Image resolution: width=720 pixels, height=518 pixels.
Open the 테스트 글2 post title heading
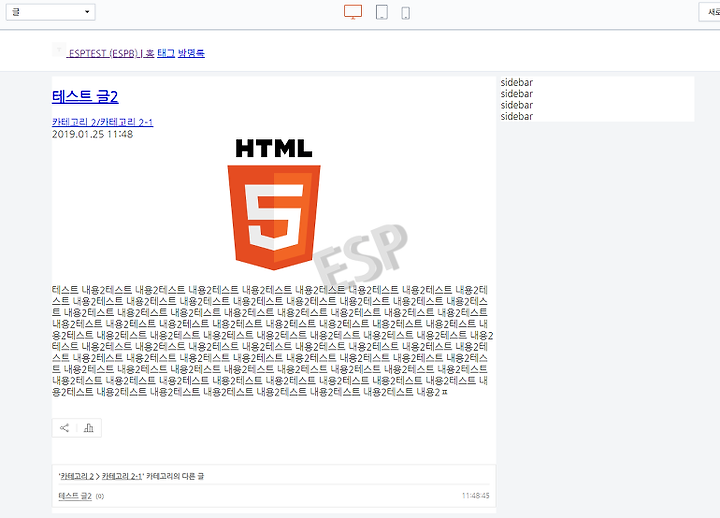pos(85,96)
